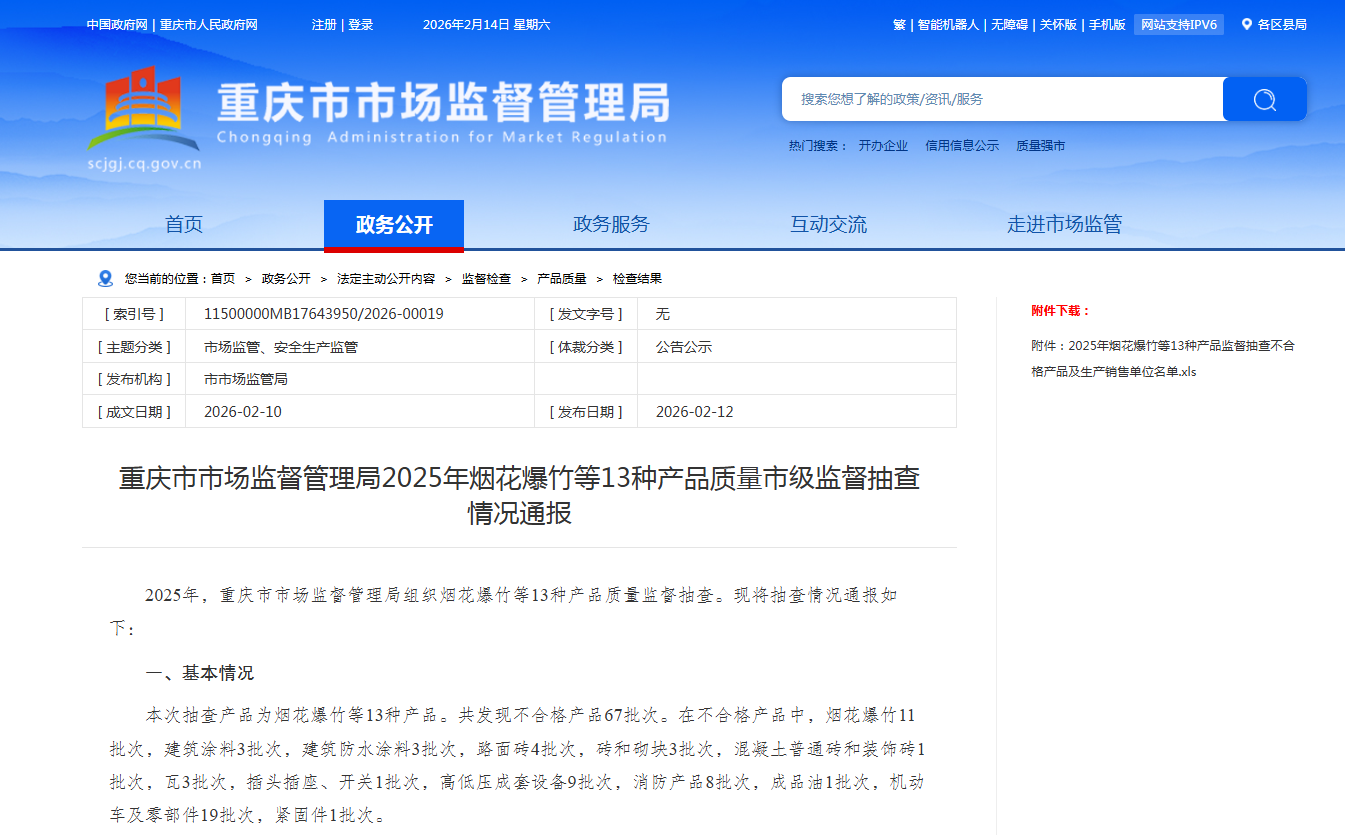Open the 首页 navigation tab

[x=184, y=225]
